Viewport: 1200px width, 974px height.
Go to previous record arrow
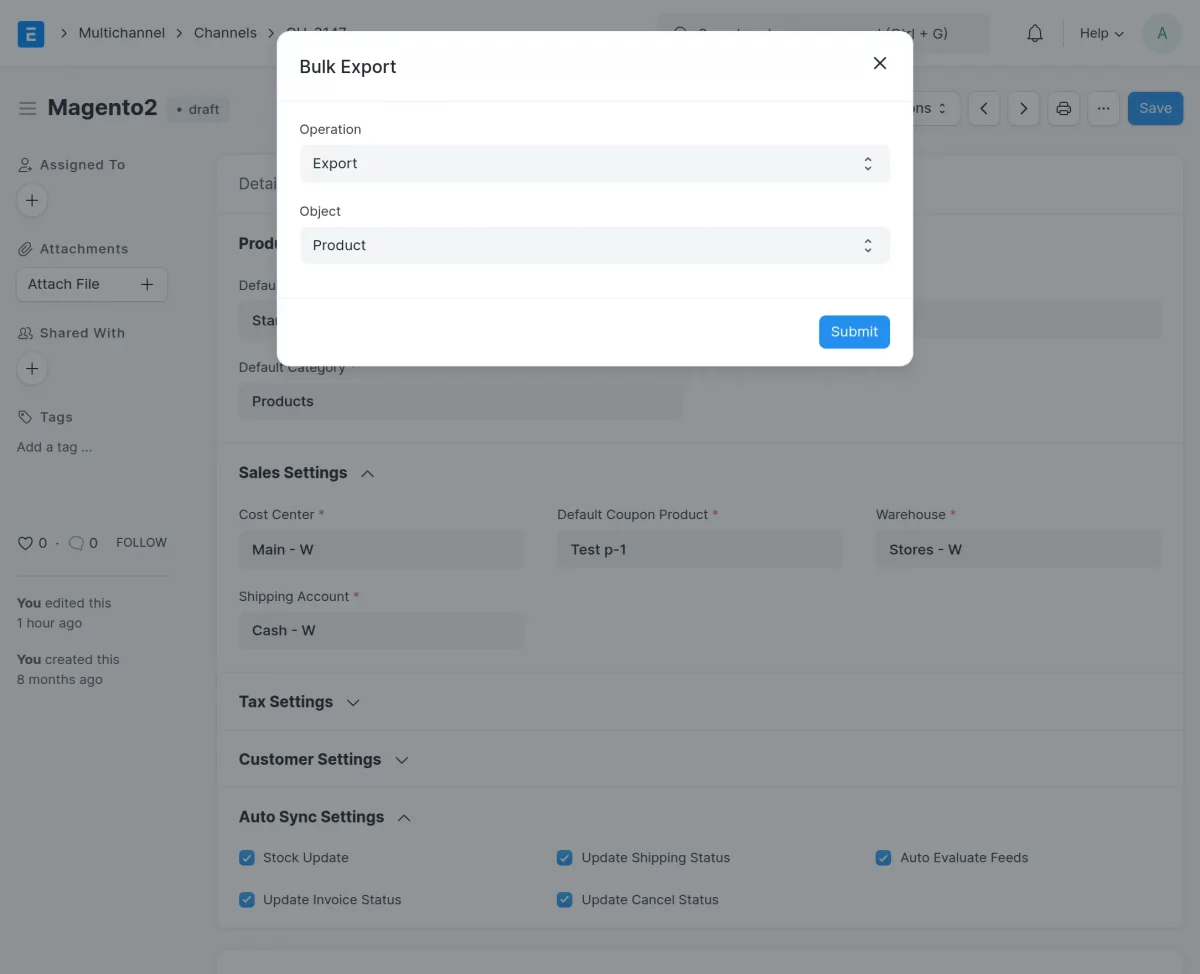[984, 108]
